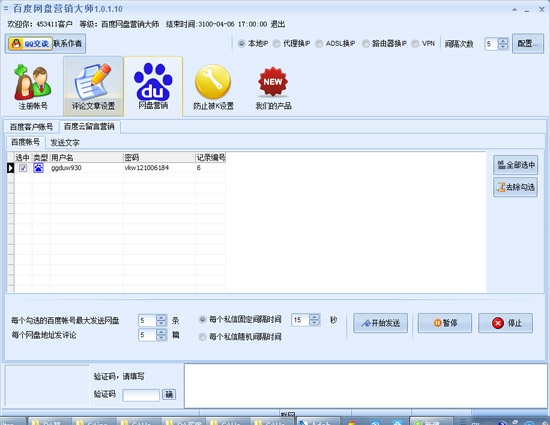Click the QQ交谈 chat button
Screen dimensions: 550x425
(x=30, y=43)
